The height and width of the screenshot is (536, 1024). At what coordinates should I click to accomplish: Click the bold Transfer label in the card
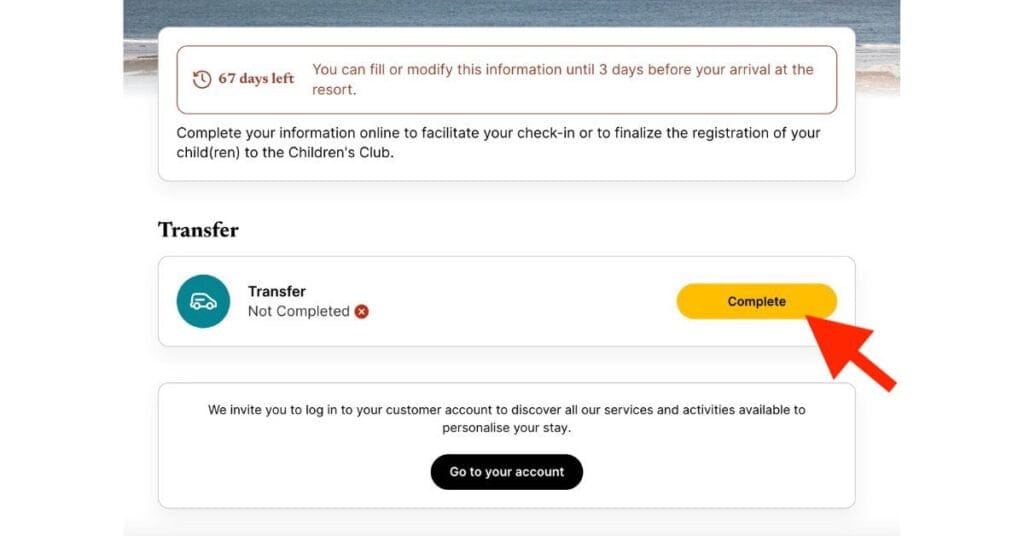point(276,291)
